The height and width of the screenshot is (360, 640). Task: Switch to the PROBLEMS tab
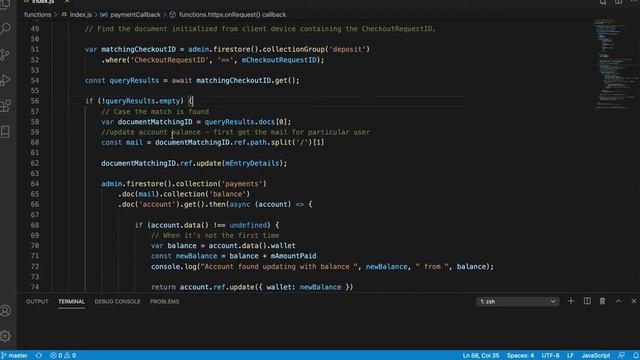point(164,302)
